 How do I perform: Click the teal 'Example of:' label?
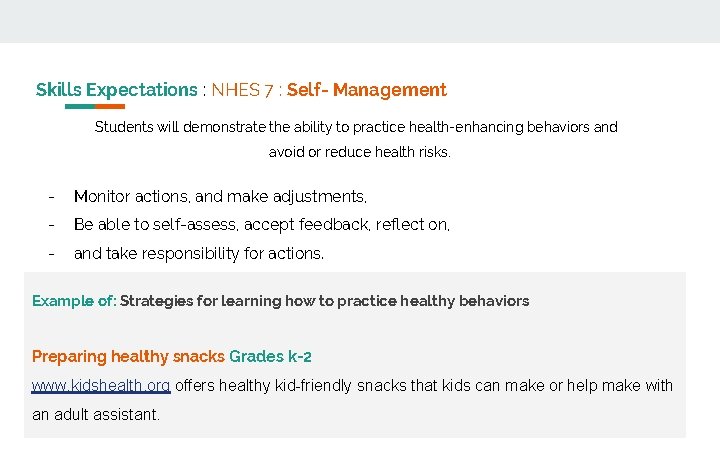point(74,301)
